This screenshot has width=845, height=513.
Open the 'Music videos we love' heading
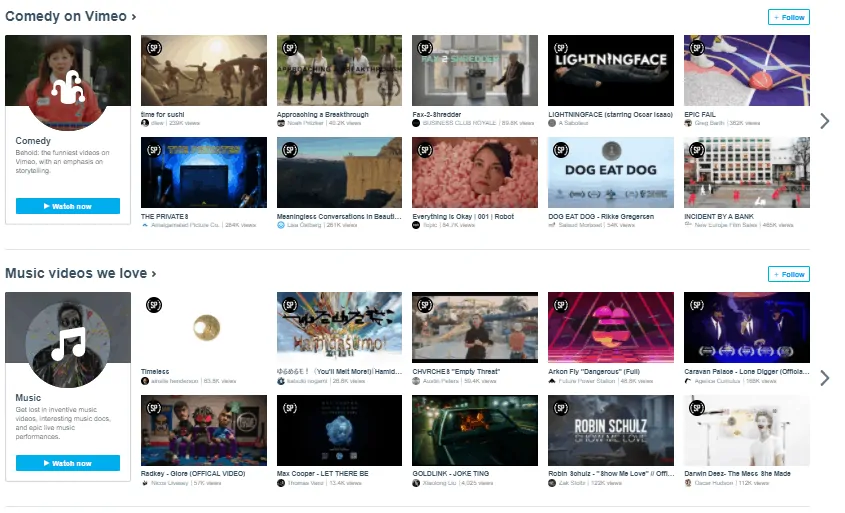click(x=80, y=273)
